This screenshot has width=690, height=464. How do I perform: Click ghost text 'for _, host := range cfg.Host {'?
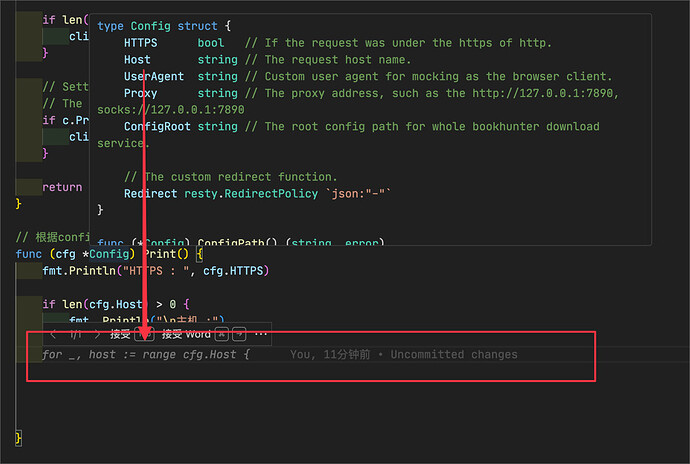click(x=146, y=355)
